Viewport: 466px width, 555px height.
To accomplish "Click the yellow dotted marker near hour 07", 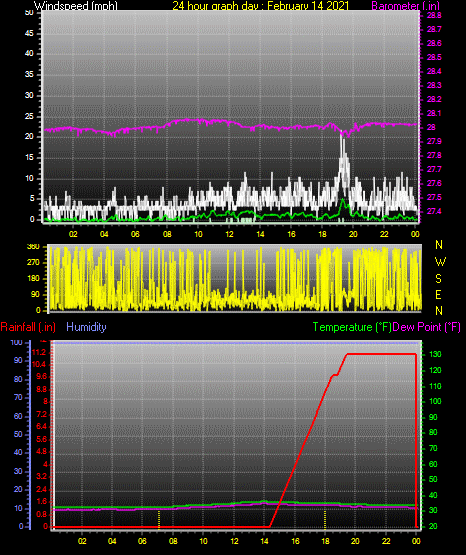I will [159, 519].
